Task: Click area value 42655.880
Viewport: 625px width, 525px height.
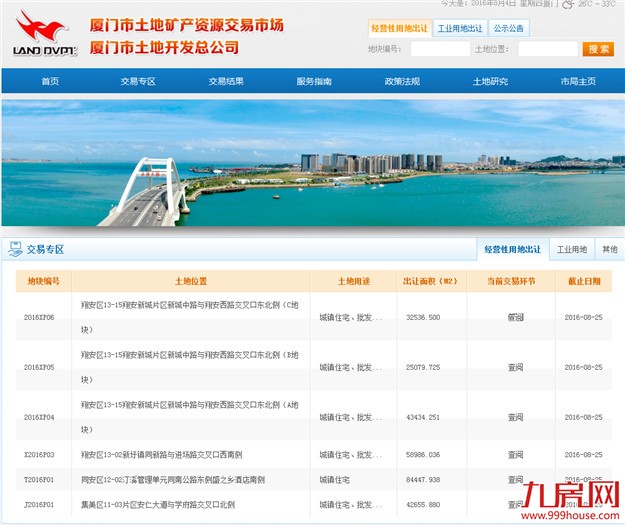Action: [423, 505]
